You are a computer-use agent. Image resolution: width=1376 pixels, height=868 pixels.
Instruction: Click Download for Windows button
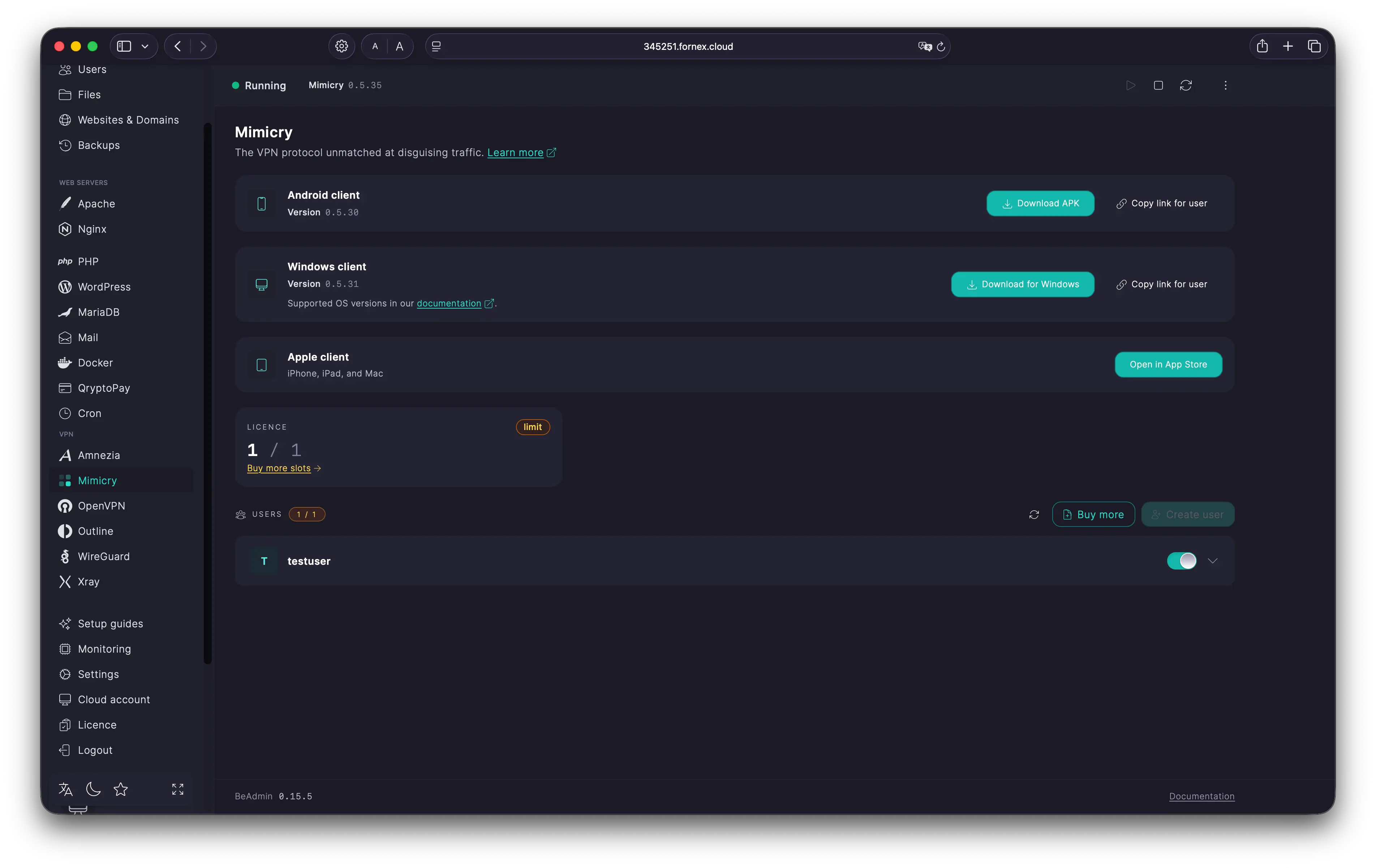click(1022, 284)
